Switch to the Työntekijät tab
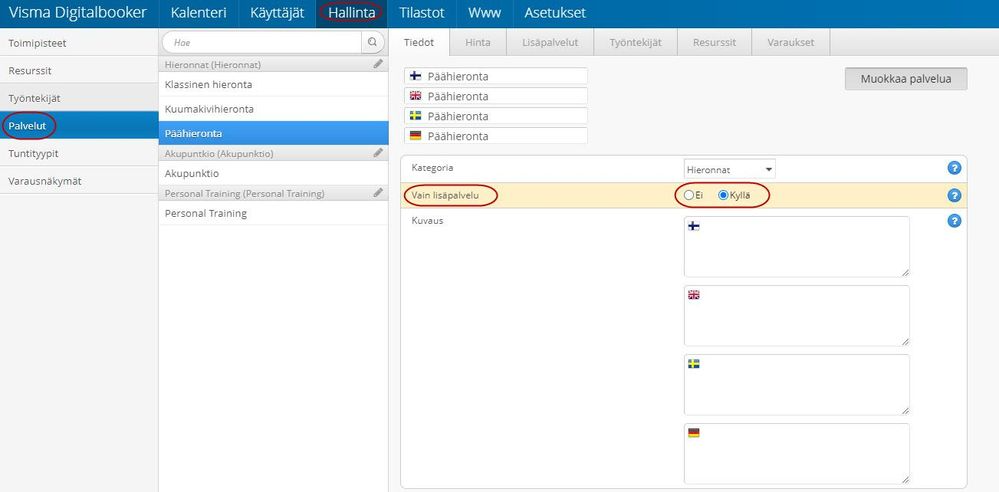The image size is (999, 492). tap(635, 43)
